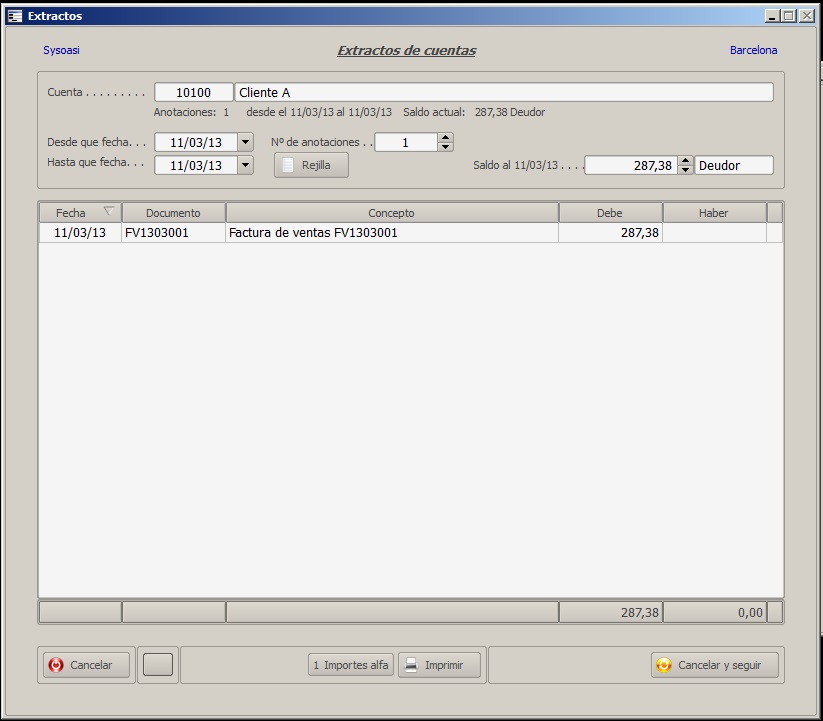Click the Haber total 0,00 in footer
The image size is (823, 721).
714,612
